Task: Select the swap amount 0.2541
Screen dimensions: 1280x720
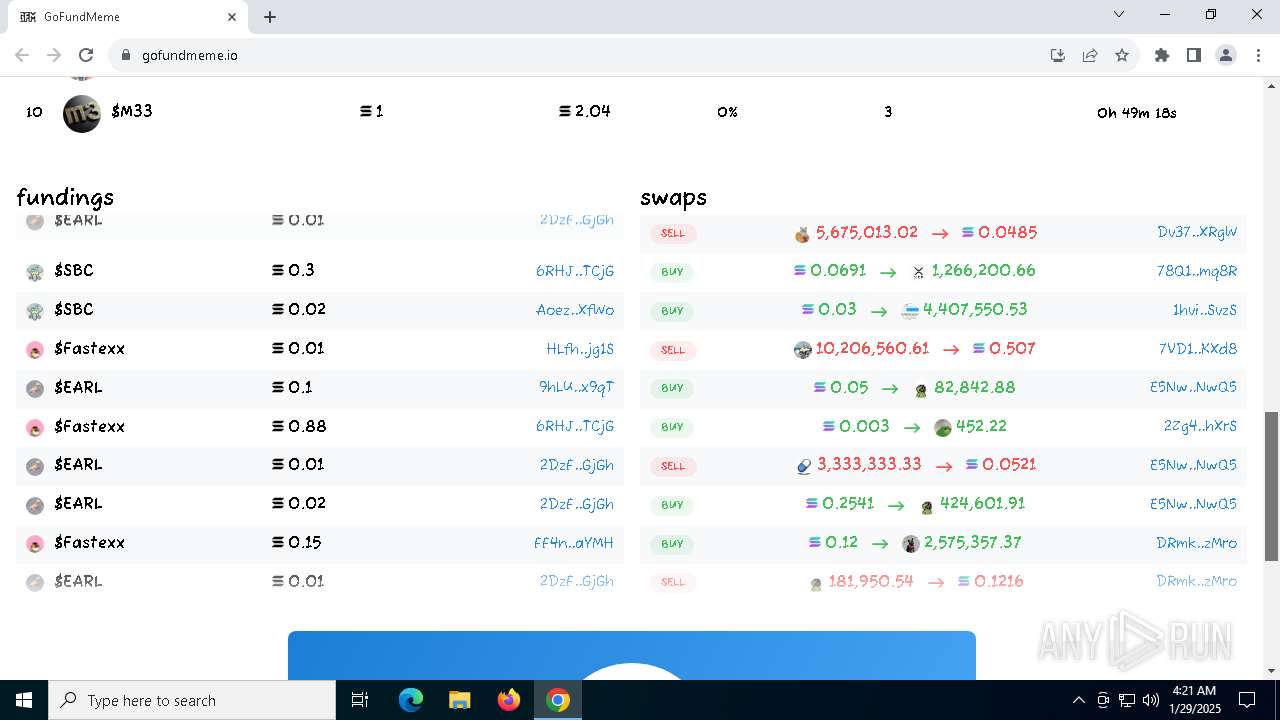Action: coord(848,503)
